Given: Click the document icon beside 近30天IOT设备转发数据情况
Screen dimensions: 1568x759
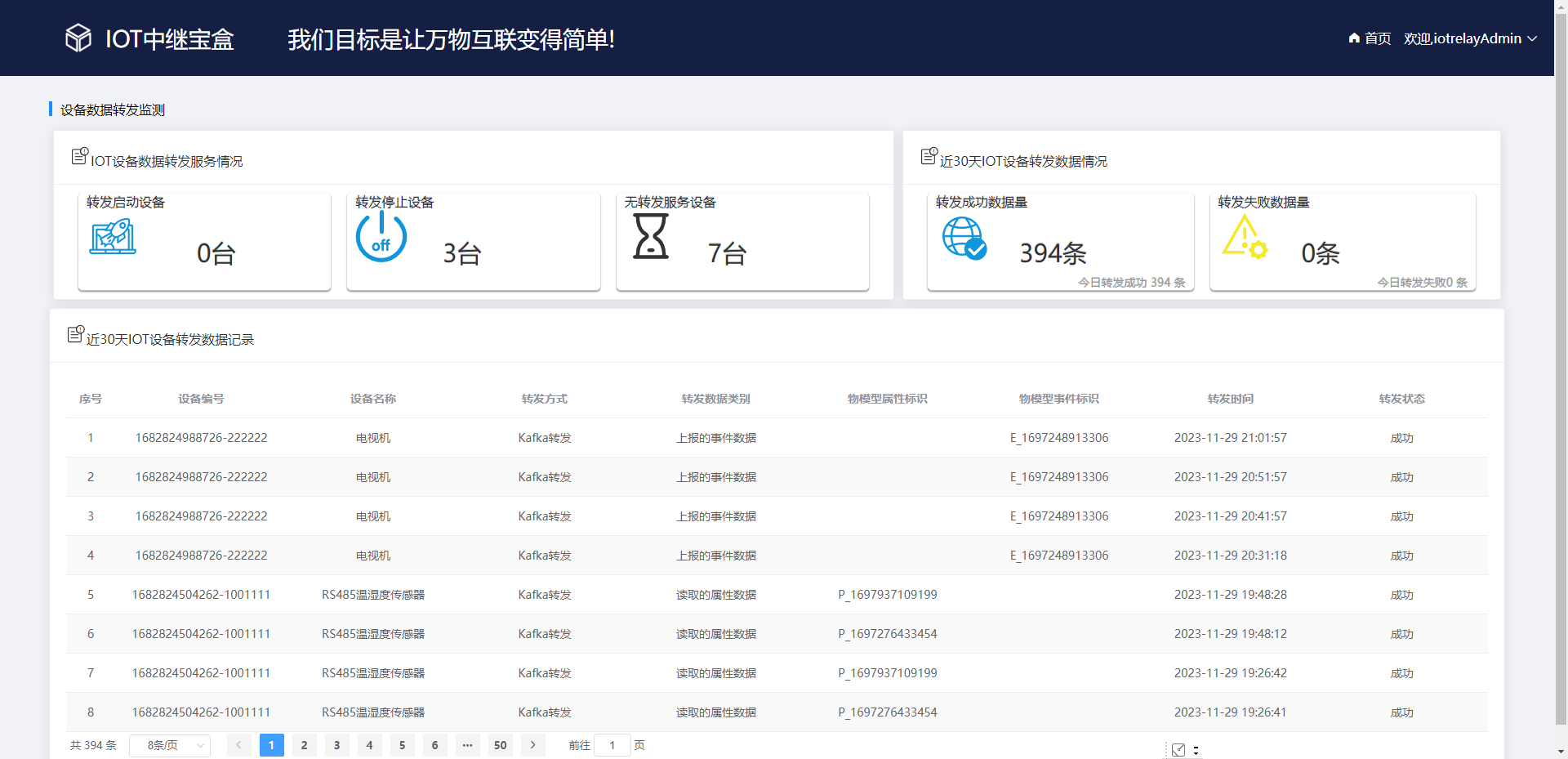Looking at the screenshot, I should click(929, 156).
